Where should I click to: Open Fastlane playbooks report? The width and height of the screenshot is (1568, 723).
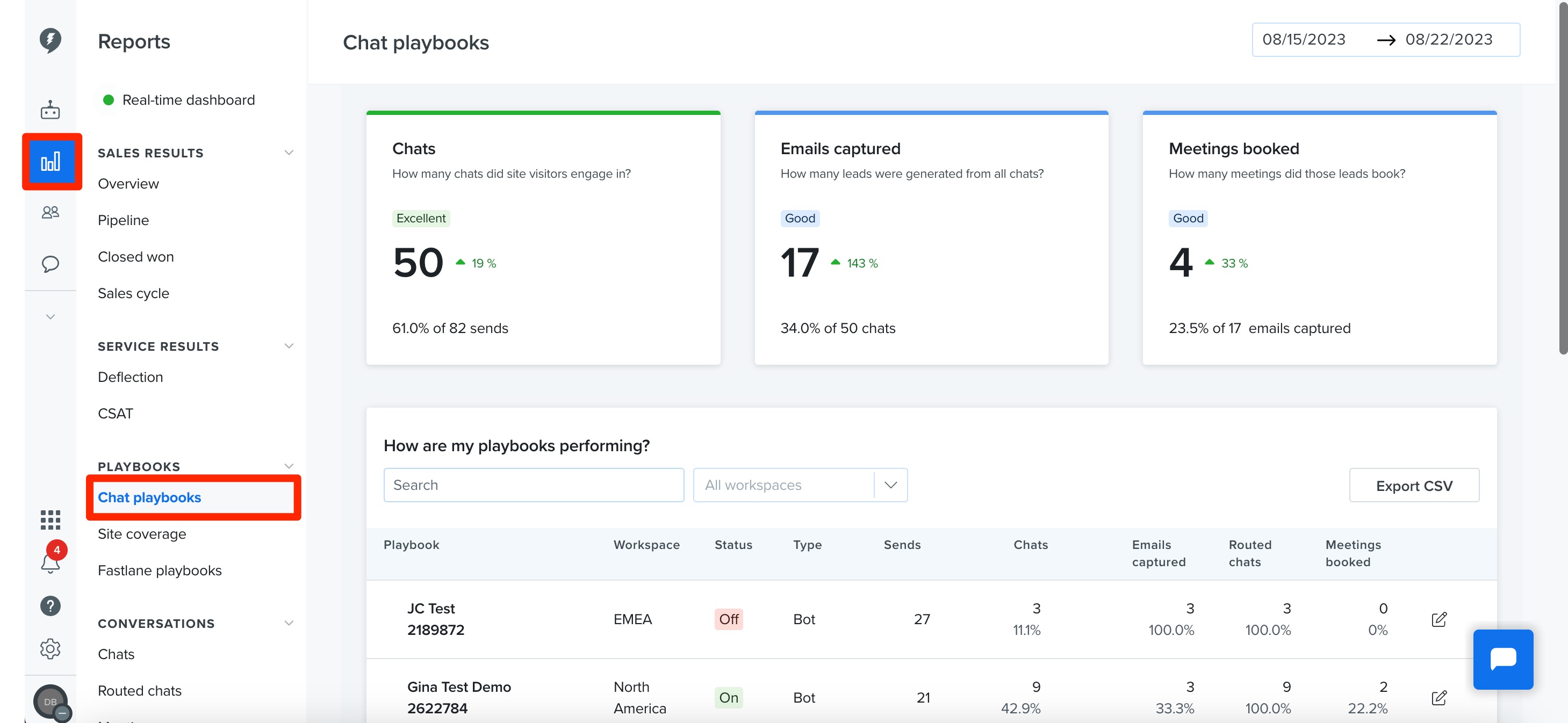(160, 570)
